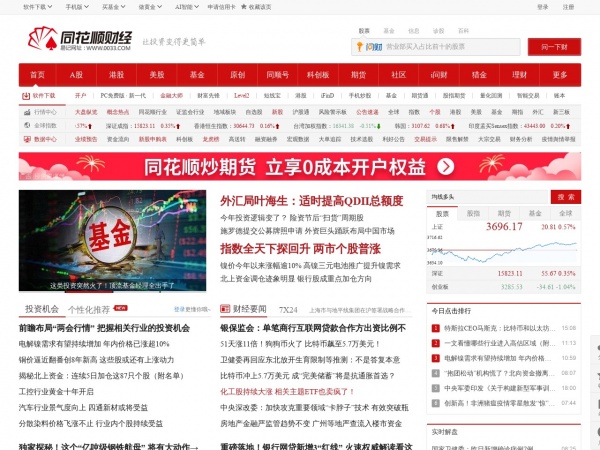Click the 注册 link at top
The width and height of the screenshot is (600, 450).
pyautogui.click(x=568, y=7)
